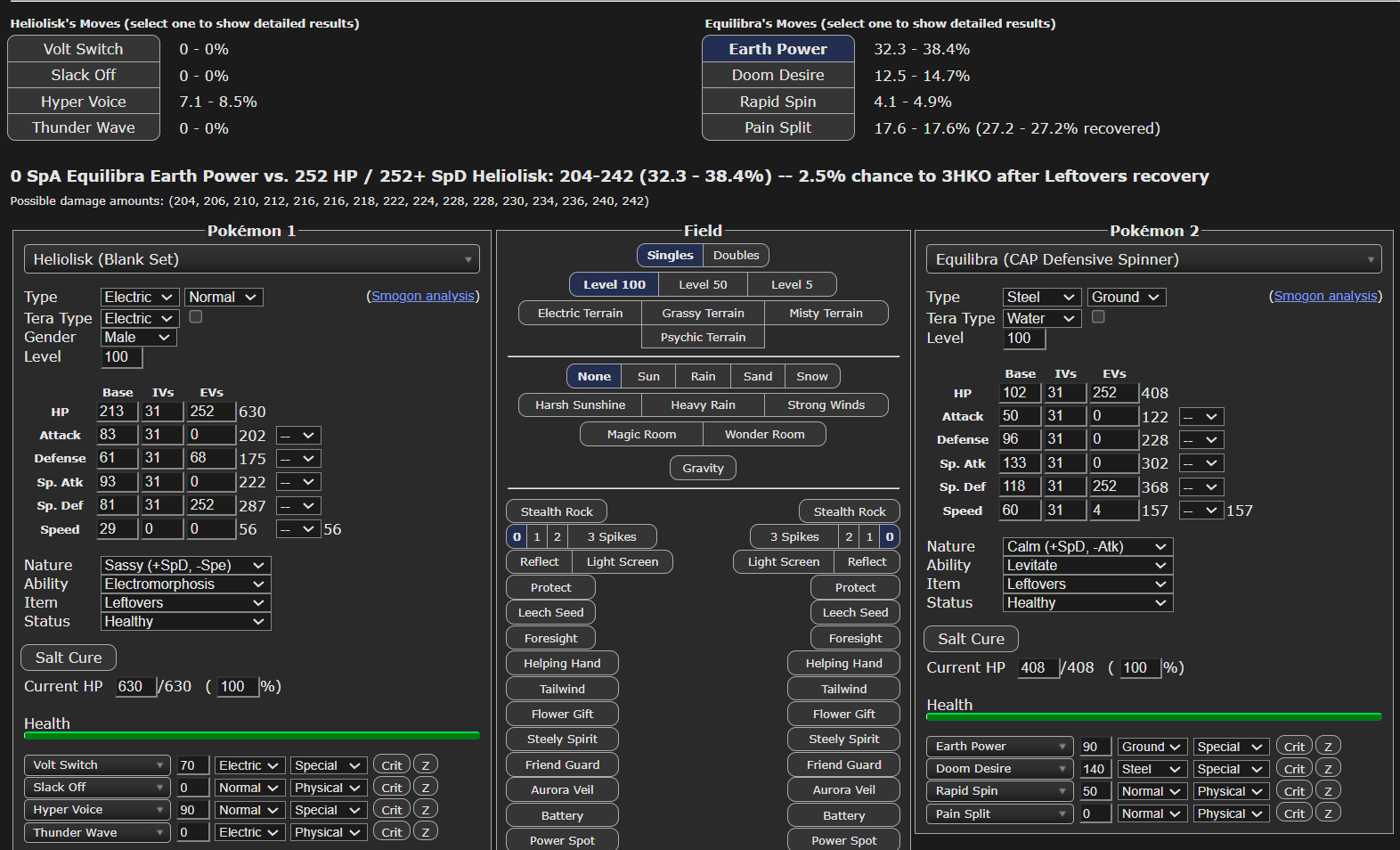Enable Electric Terrain
The height and width of the screenshot is (850, 1400).
[x=580, y=314]
